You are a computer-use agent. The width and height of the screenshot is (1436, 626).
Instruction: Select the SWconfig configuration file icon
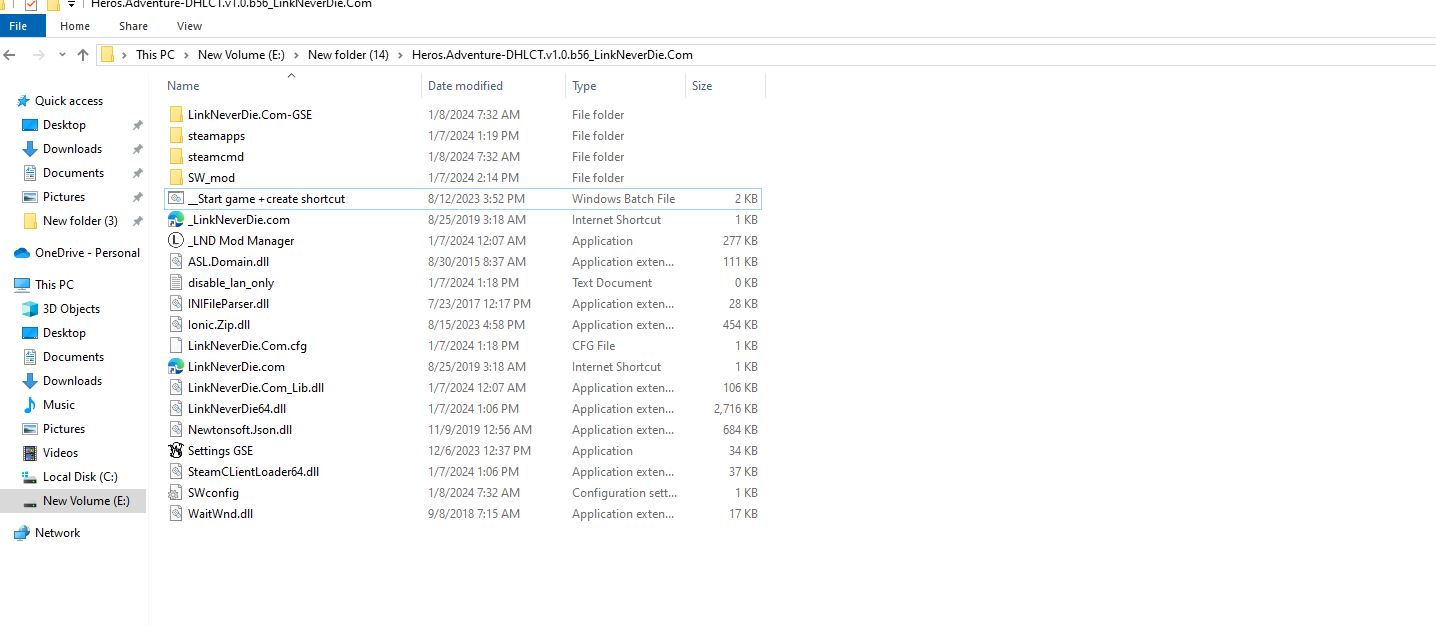point(176,493)
